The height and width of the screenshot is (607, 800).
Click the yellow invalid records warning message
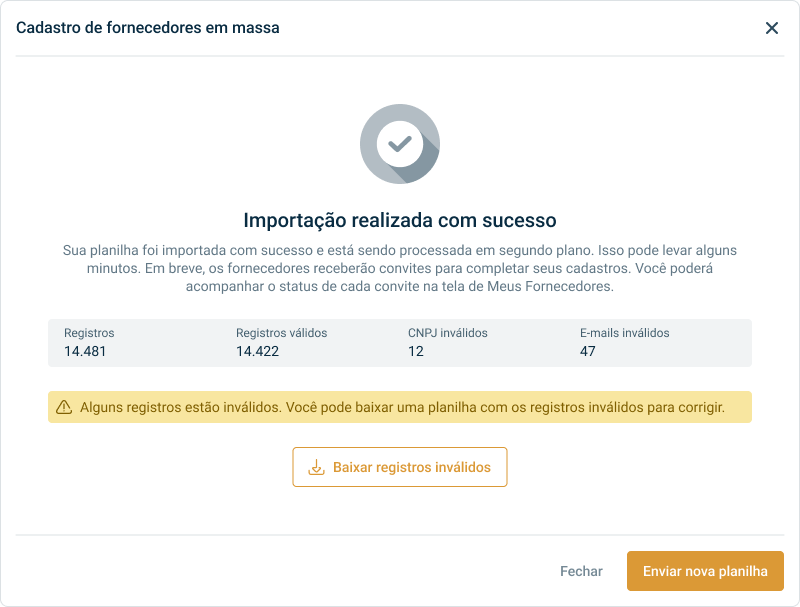[400, 407]
